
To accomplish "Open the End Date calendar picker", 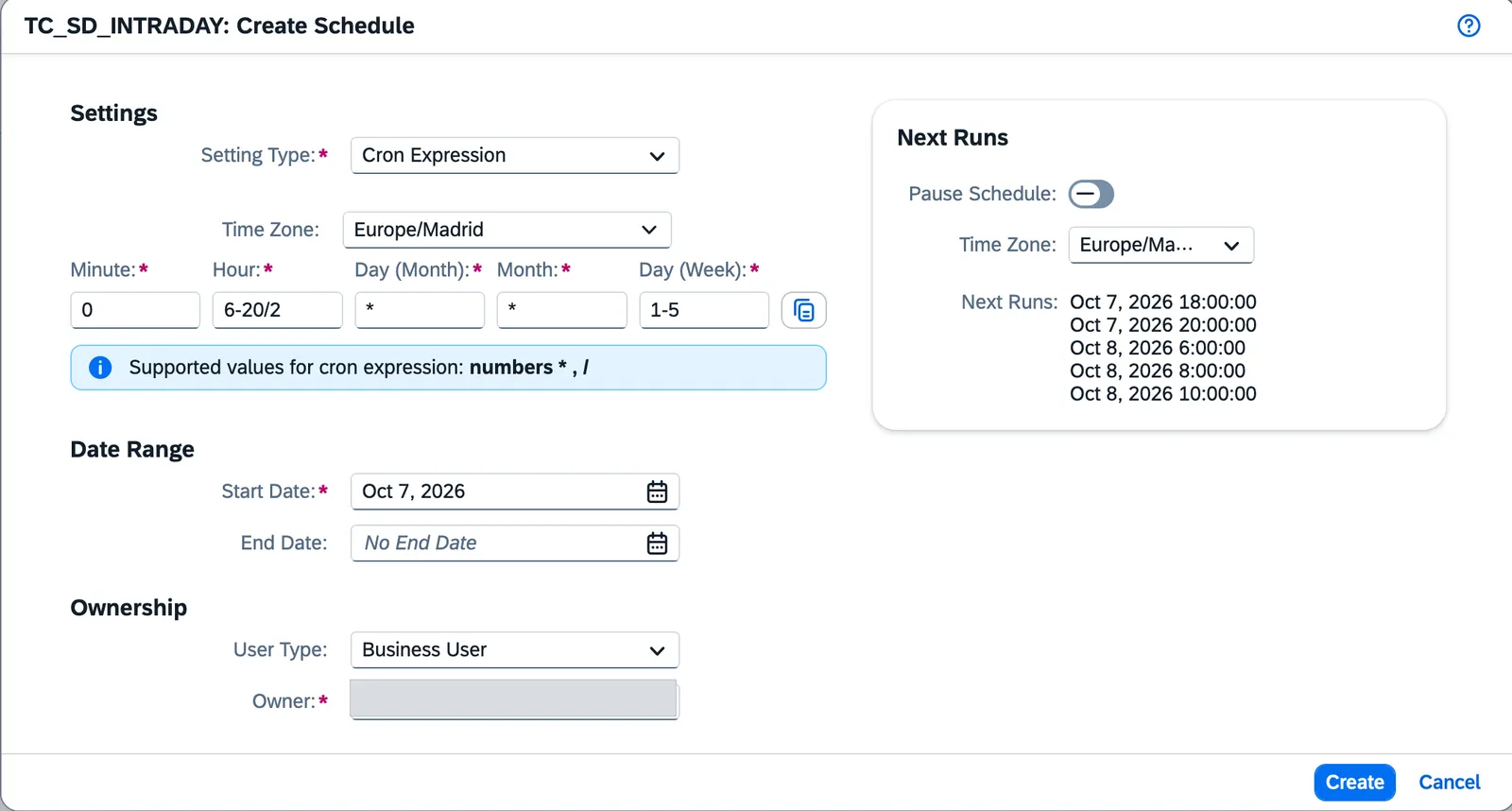I will point(657,544).
